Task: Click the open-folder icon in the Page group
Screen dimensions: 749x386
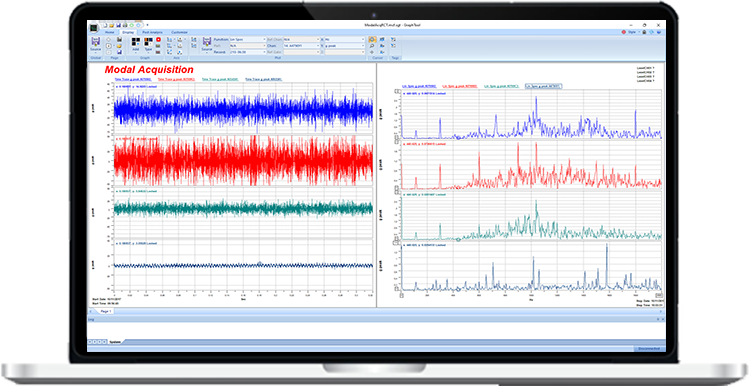Action: 119,46
